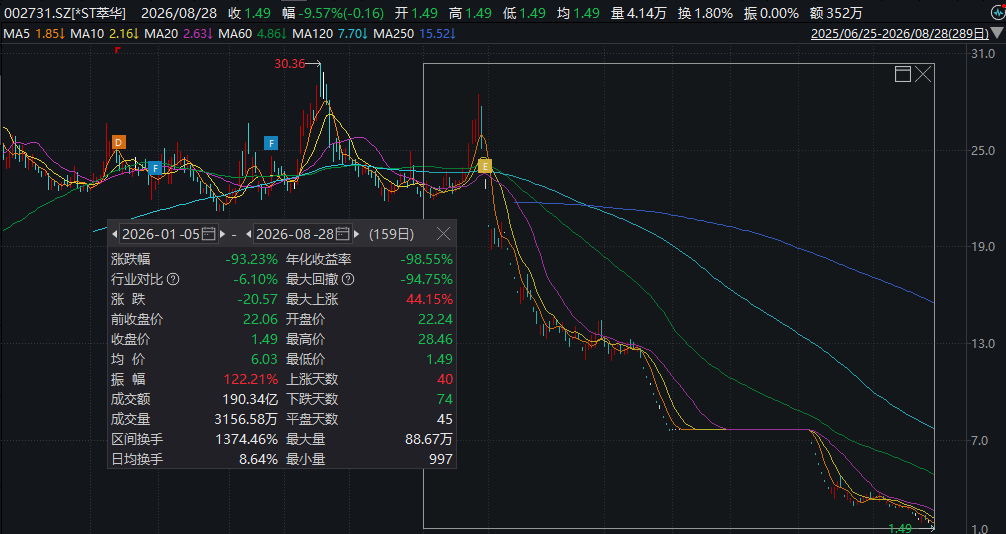
Task: Show help for 最大回撤
Action: click(348, 279)
